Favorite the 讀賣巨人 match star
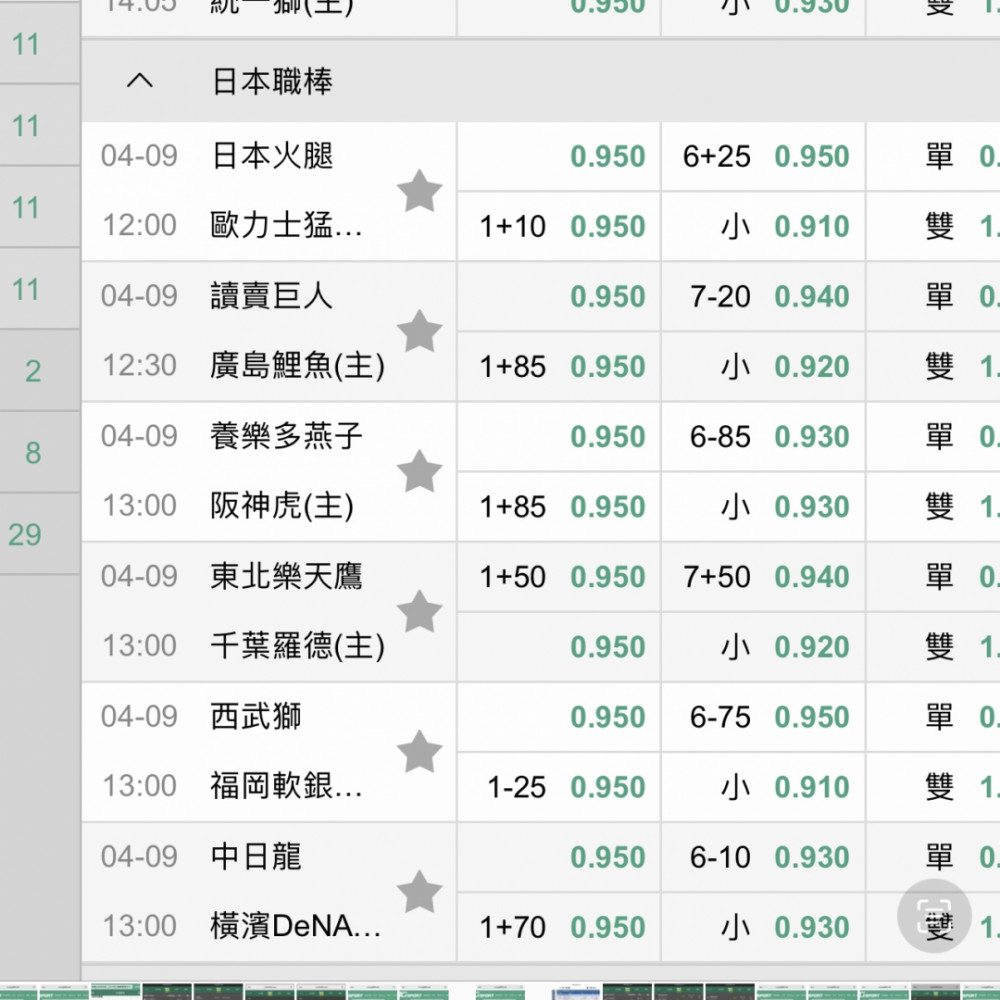Viewport: 1000px width, 1000px height. coord(419,331)
